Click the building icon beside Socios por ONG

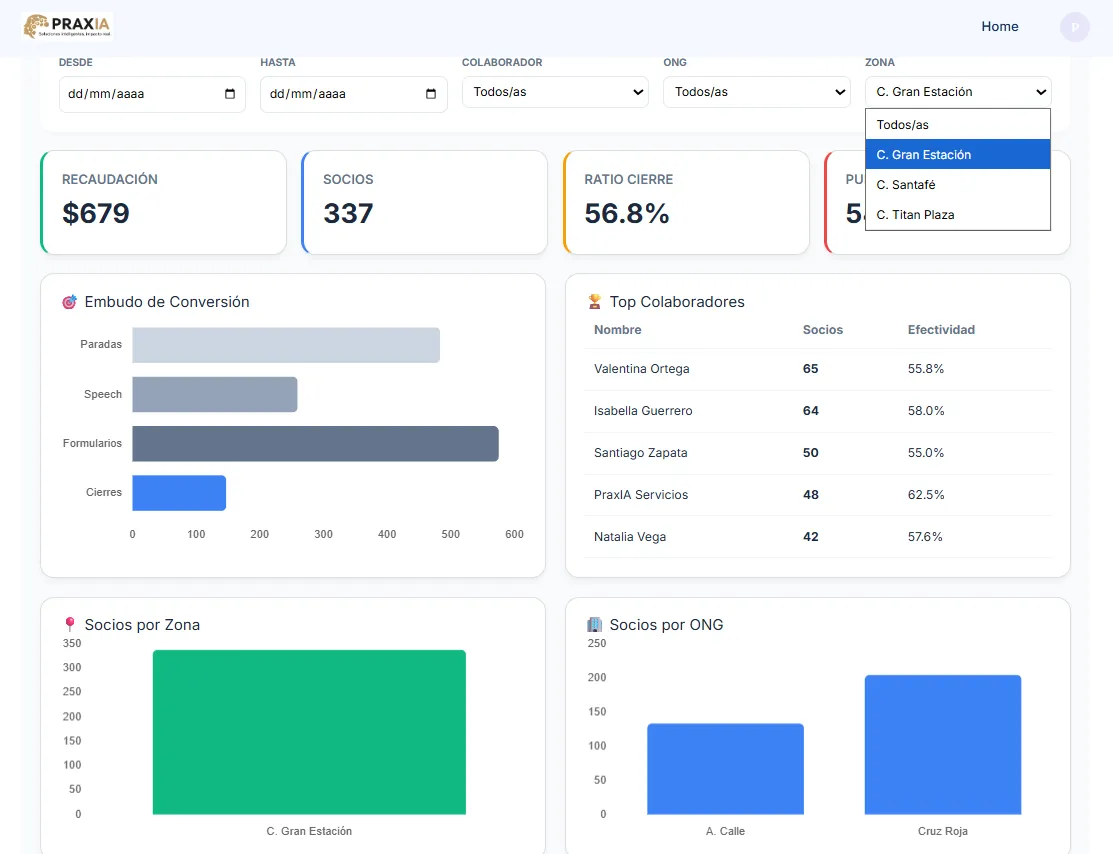click(x=594, y=625)
